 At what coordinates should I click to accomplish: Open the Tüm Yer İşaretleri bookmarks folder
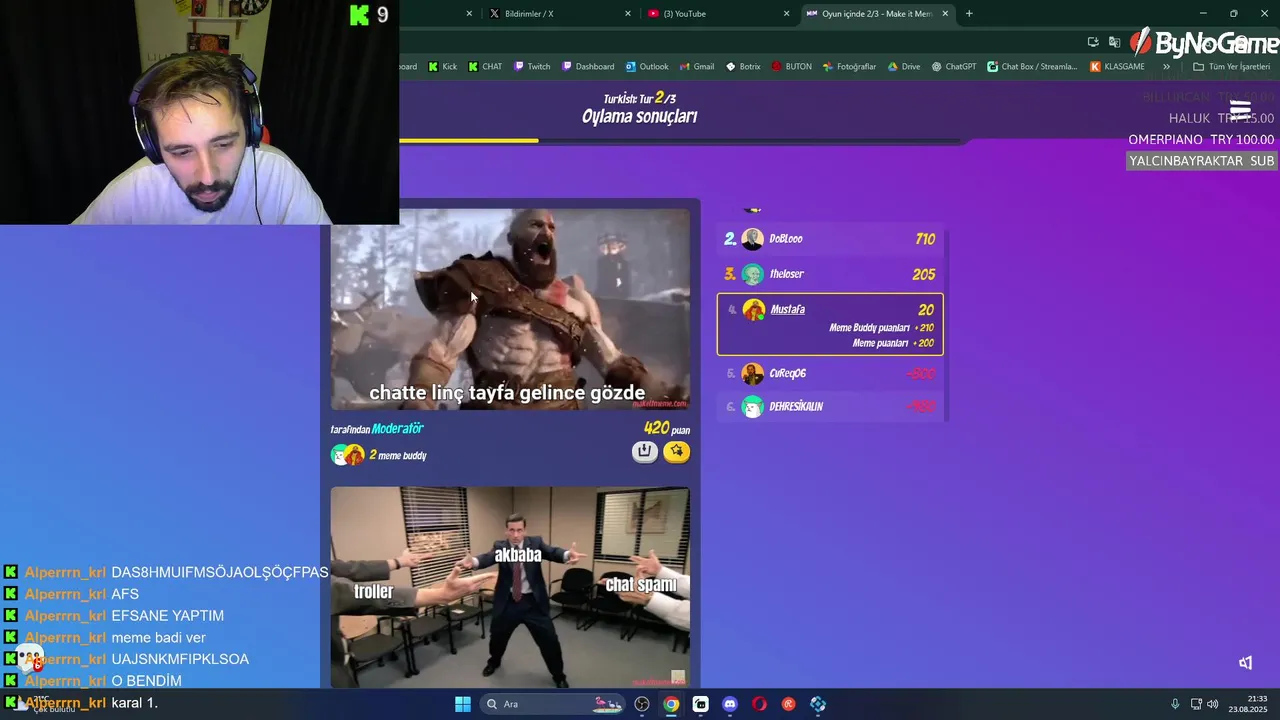coord(1231,67)
